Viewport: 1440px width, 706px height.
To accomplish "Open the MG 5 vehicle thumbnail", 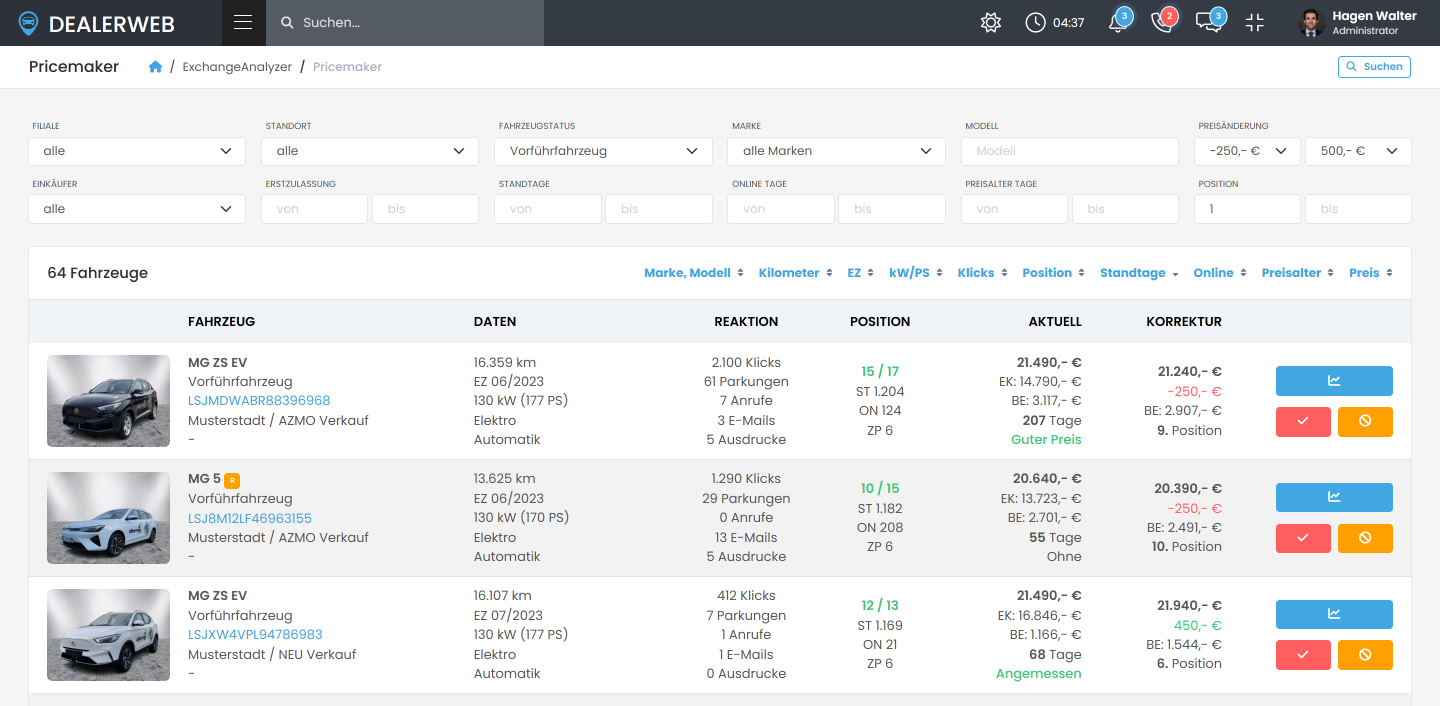I will point(108,518).
